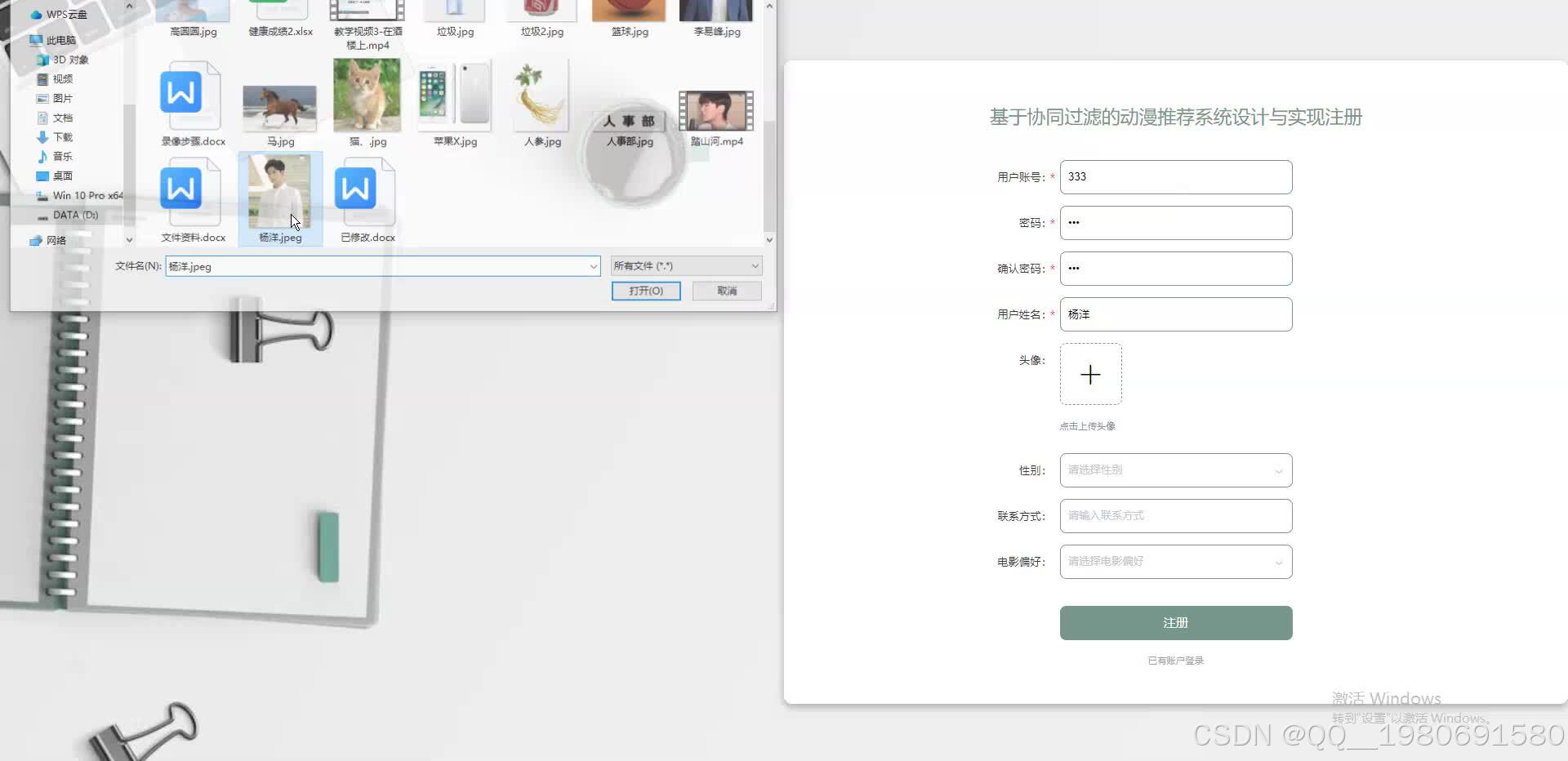The image size is (1568, 761).
Task: Click the 取消 cancel button
Action: (x=726, y=291)
